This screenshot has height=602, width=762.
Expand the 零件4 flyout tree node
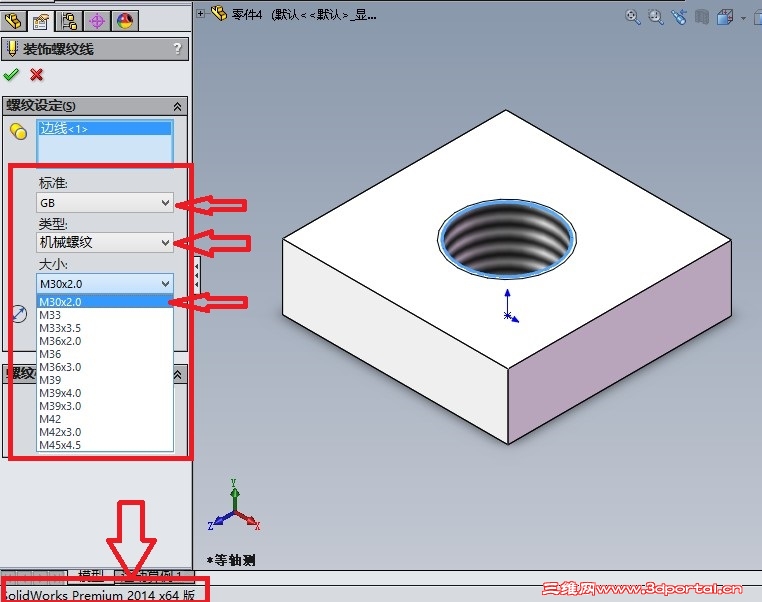click(x=200, y=14)
